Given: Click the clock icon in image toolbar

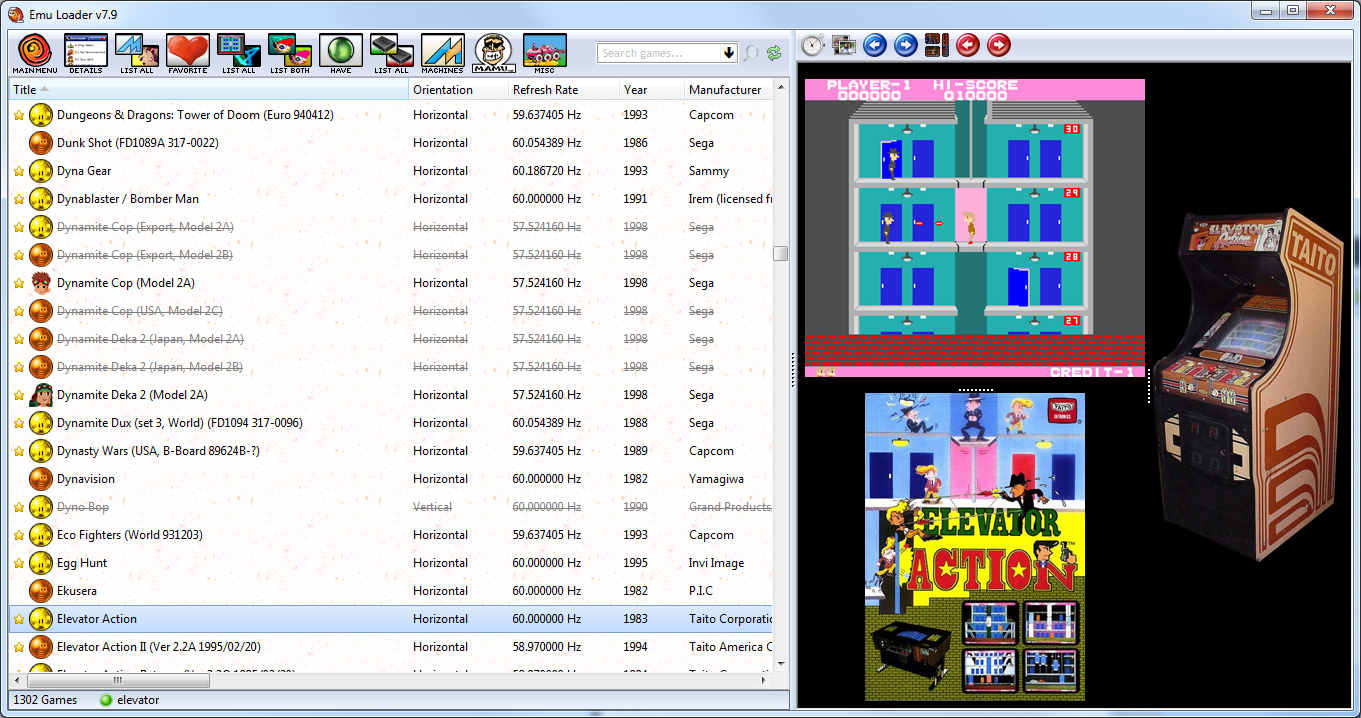Looking at the screenshot, I should pos(813,45).
